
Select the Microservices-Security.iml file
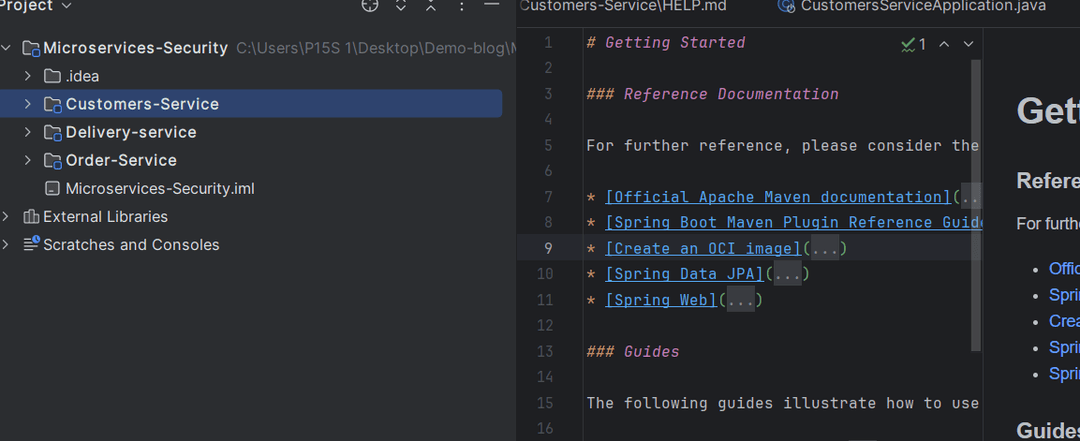tap(161, 189)
